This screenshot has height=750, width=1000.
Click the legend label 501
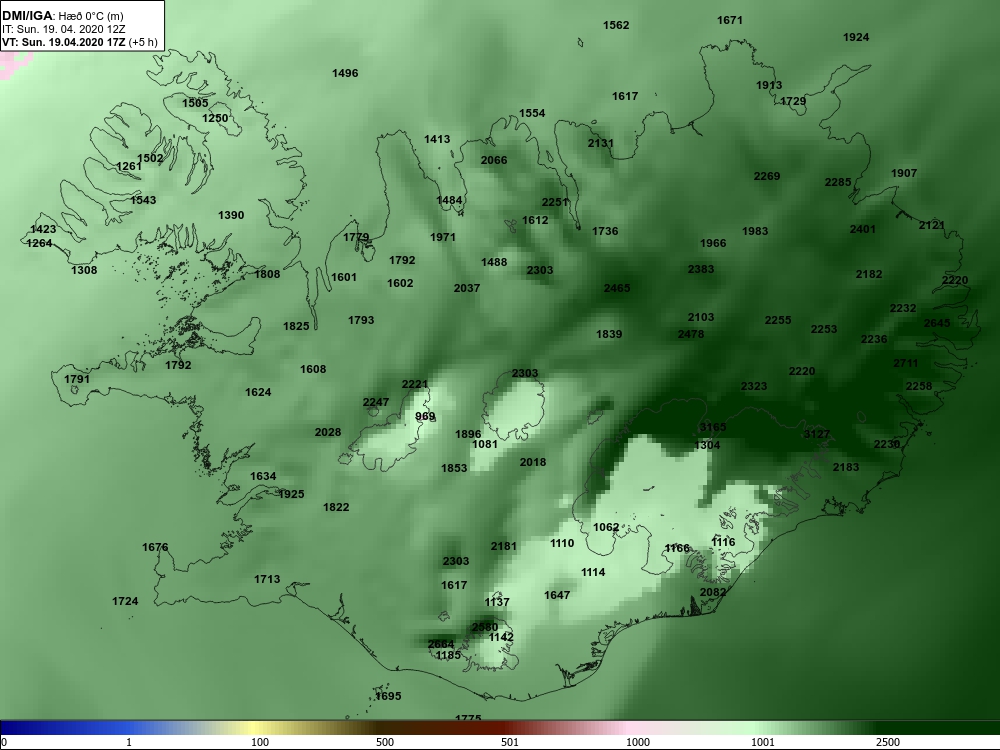point(510,742)
